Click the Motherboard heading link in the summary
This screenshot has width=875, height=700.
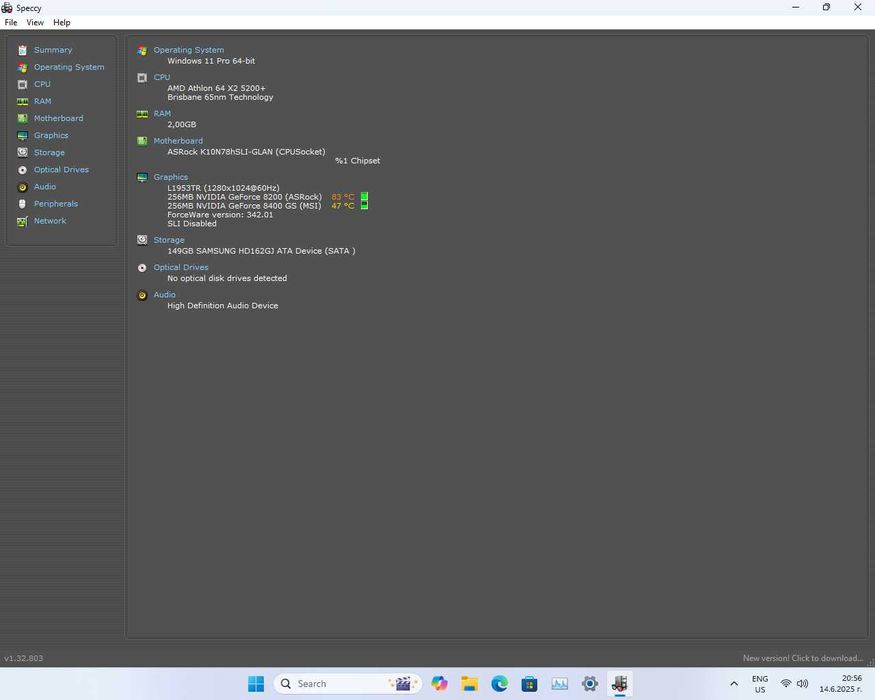(178, 141)
